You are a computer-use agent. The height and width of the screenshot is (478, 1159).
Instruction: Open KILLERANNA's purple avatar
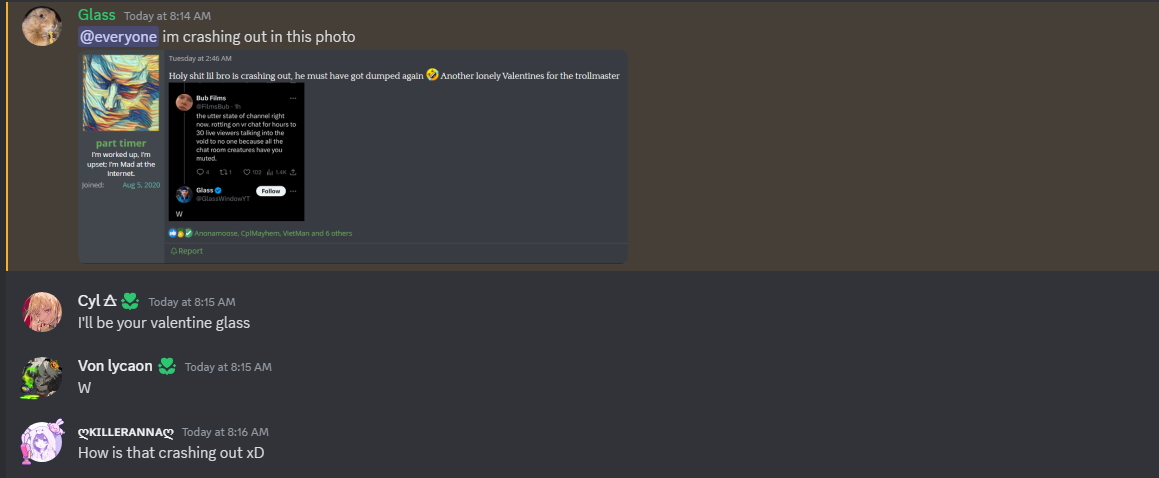(x=41, y=442)
